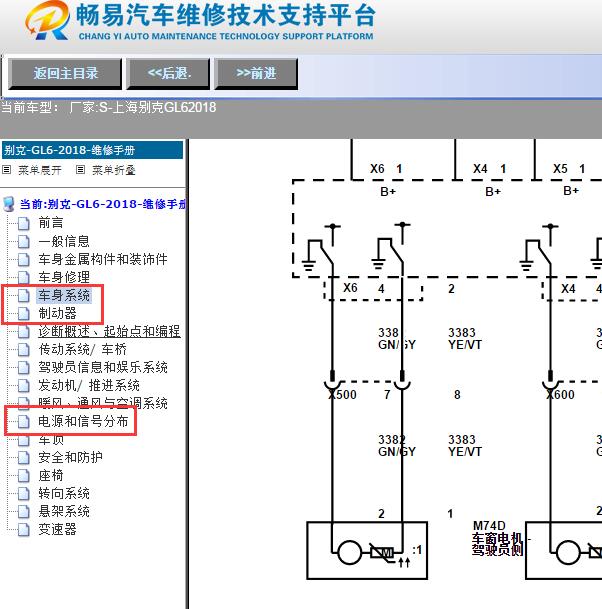Open the 一般信息 chapter
This screenshot has height=609, width=602.
[64, 241]
